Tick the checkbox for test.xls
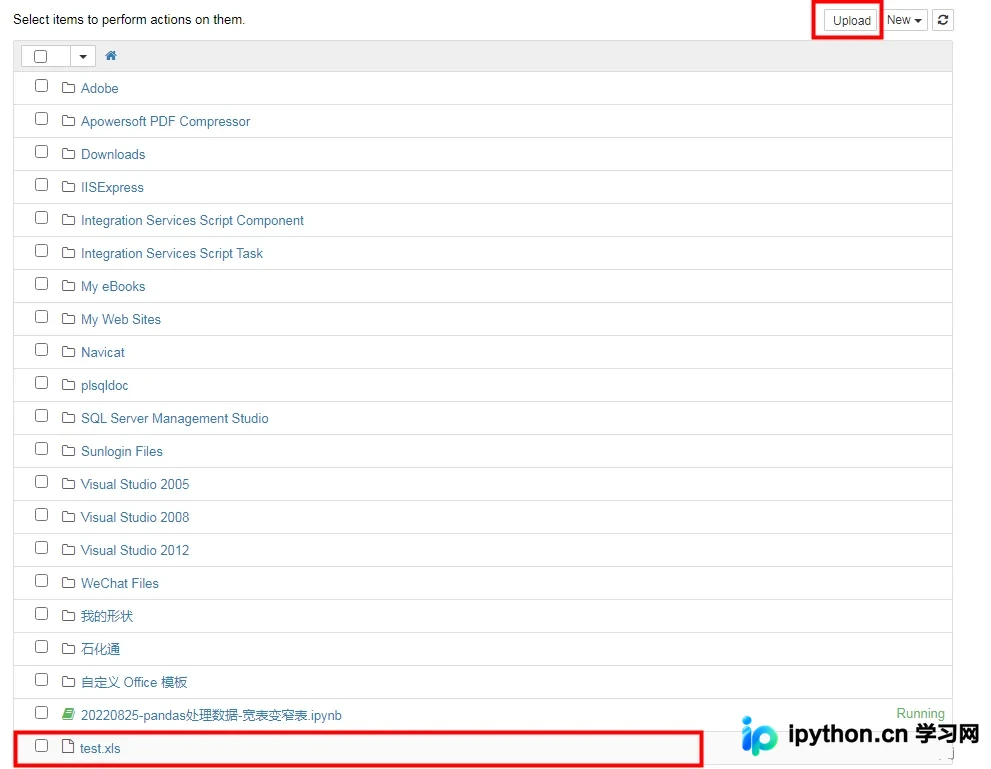The height and width of the screenshot is (769, 991). 42,746
